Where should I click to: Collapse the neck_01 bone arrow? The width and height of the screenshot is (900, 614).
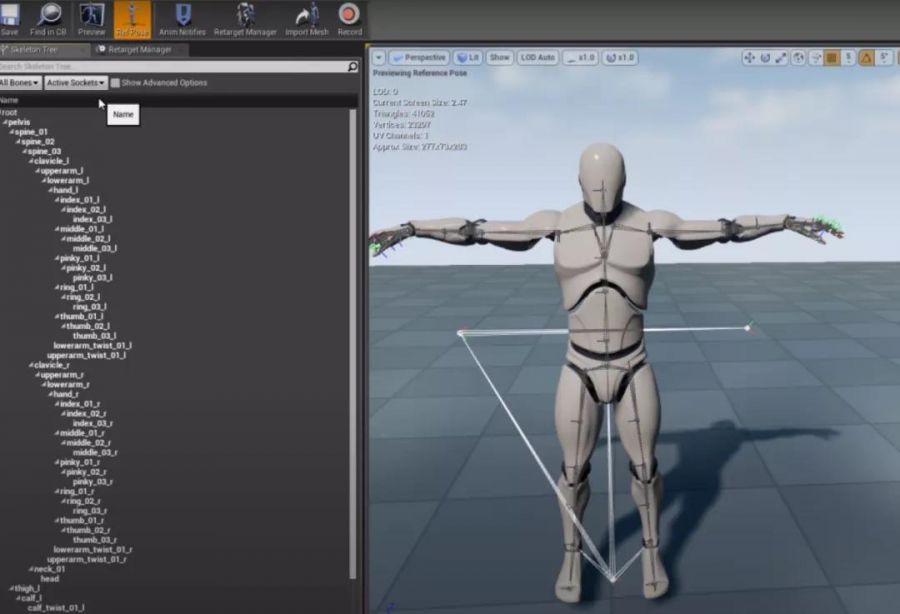(x=31, y=569)
